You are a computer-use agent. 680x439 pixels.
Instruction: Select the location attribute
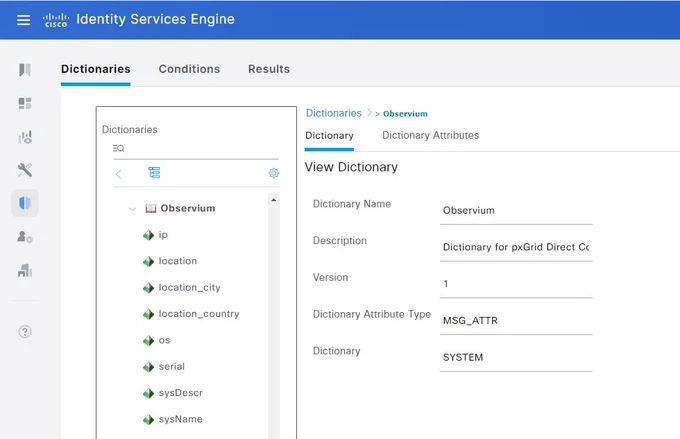pyautogui.click(x=178, y=261)
